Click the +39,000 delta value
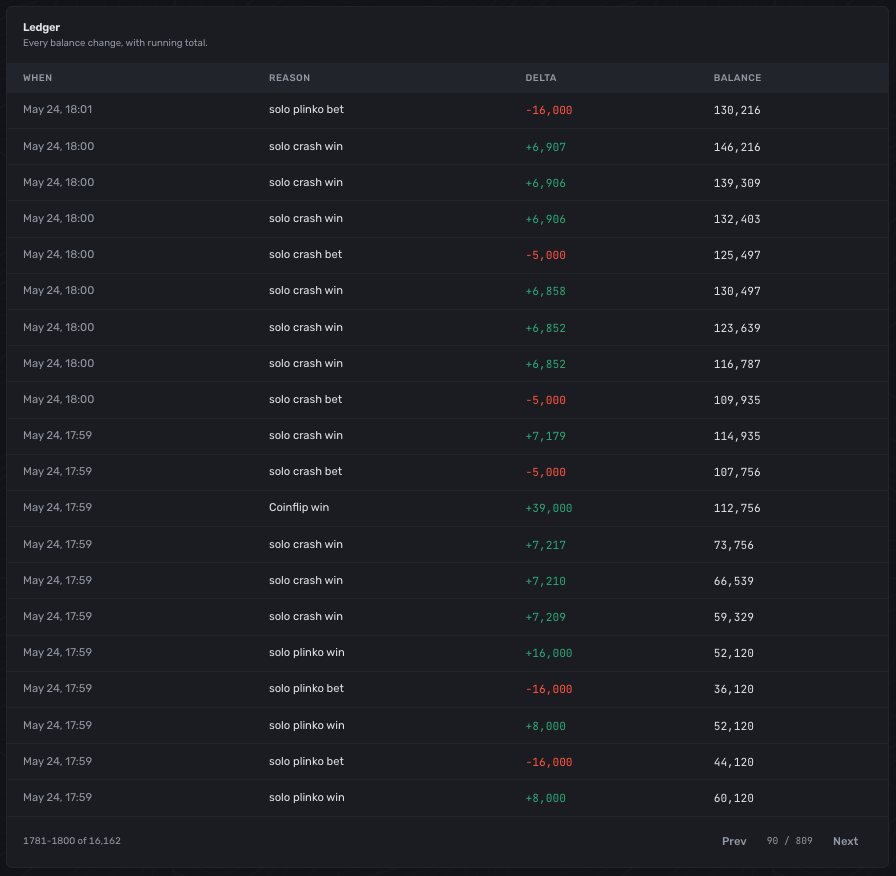Viewport: 896px width, 876px height. click(x=549, y=508)
